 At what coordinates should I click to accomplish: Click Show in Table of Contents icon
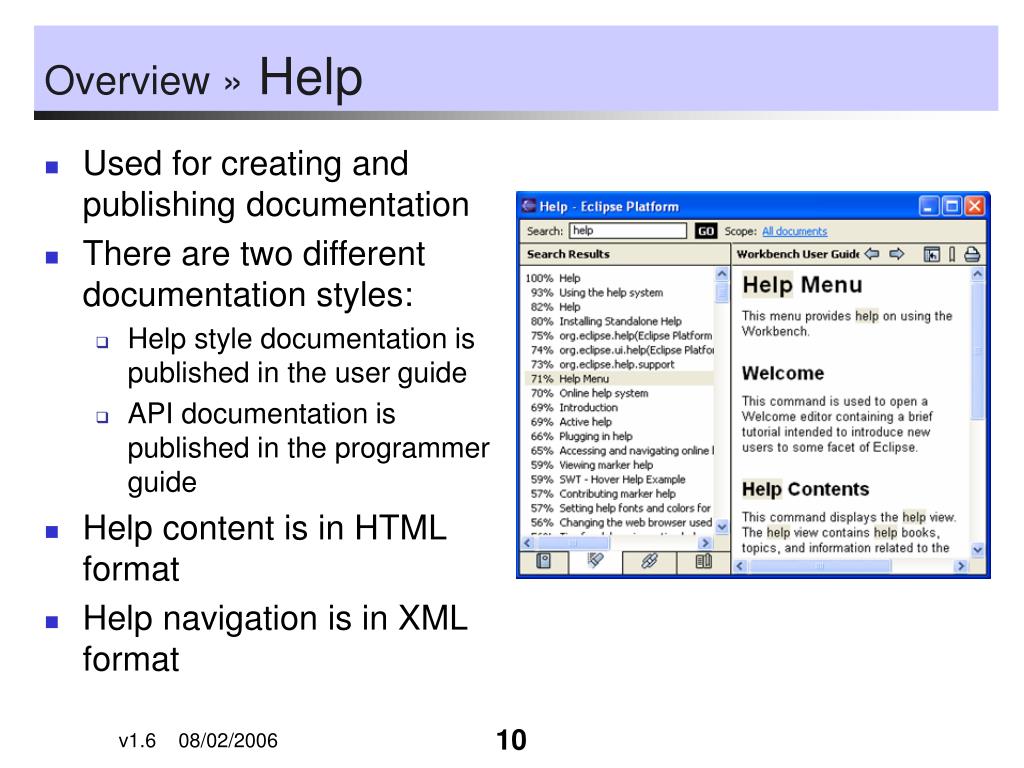[931, 255]
